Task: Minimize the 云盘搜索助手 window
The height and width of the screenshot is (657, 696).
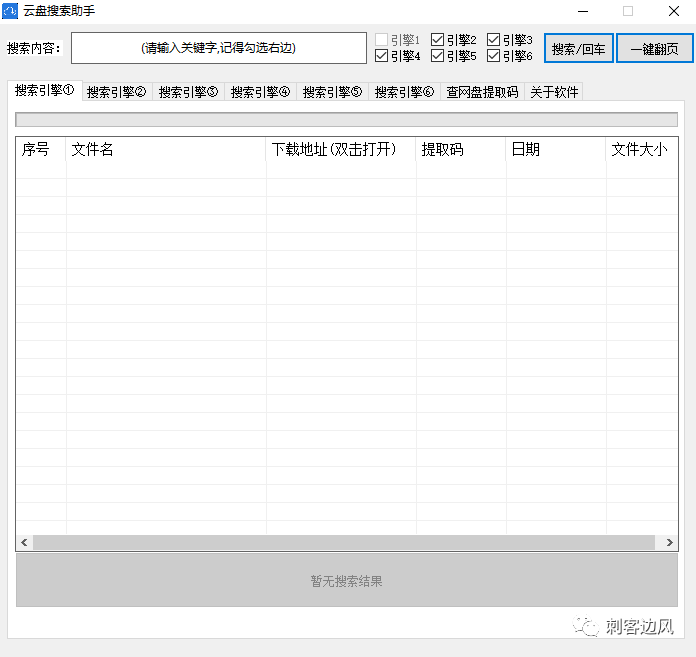Action: click(583, 11)
